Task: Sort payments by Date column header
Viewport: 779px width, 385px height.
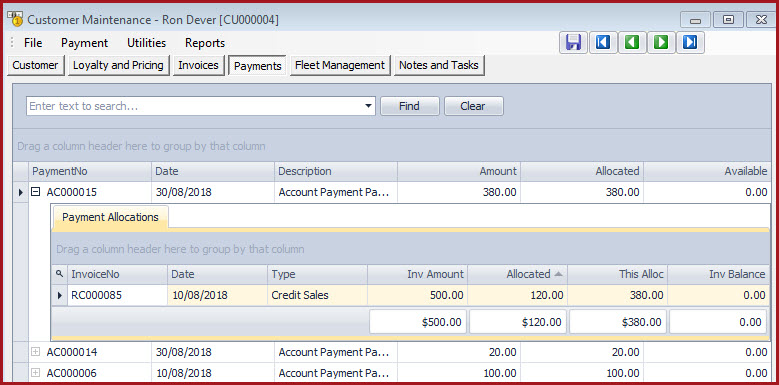Action: 213,171
